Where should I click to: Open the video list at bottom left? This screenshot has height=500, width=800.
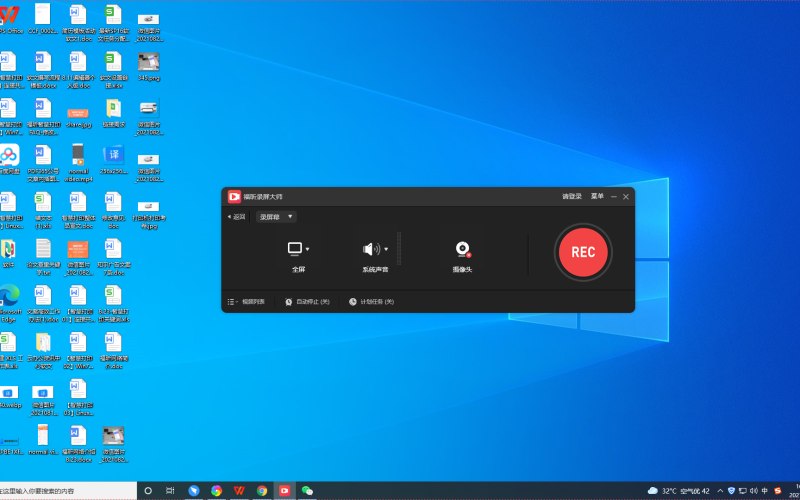click(246, 302)
